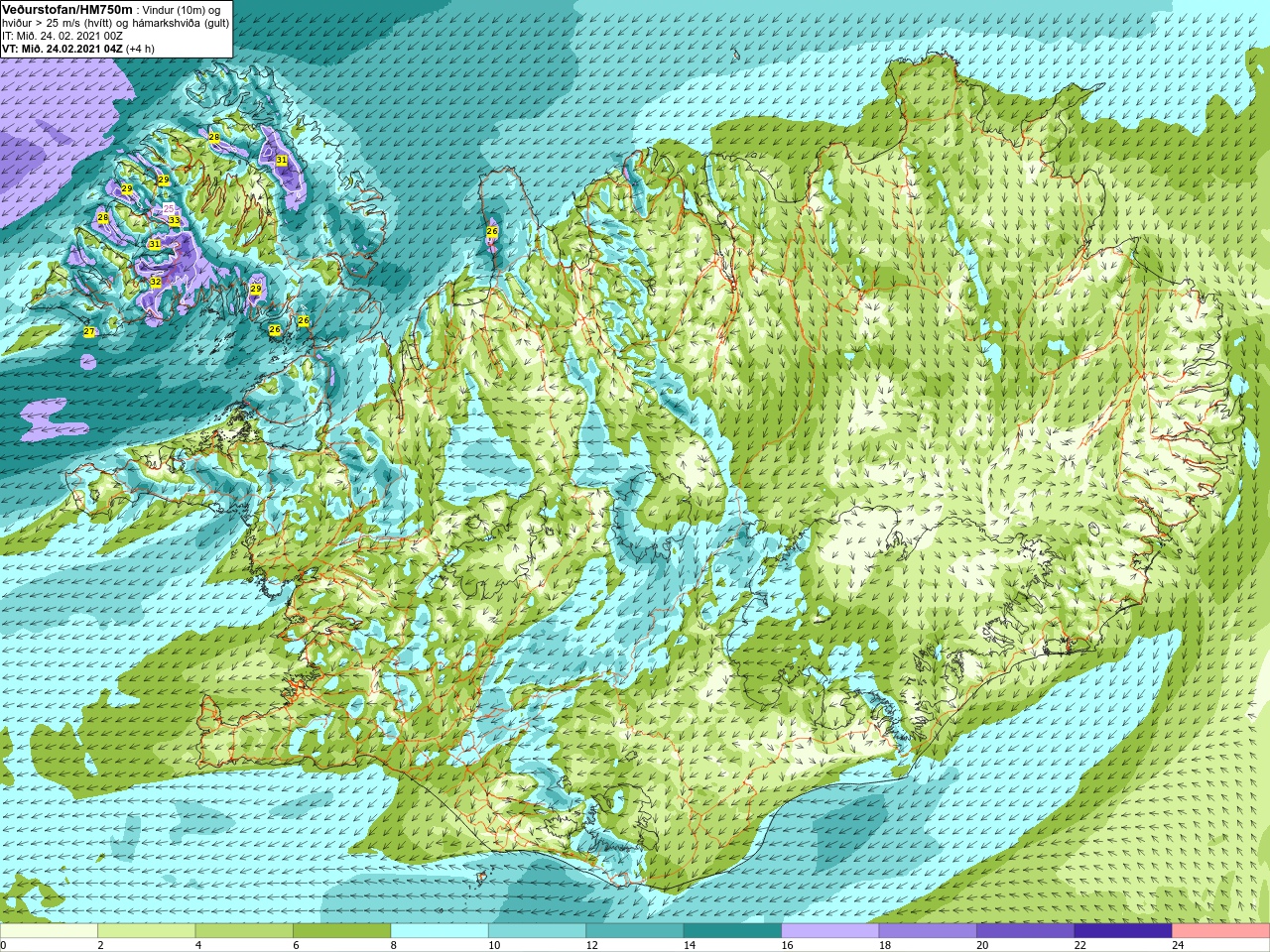
Task: Click the 2–4 m/s light green legend swatch
Action: click(146, 931)
